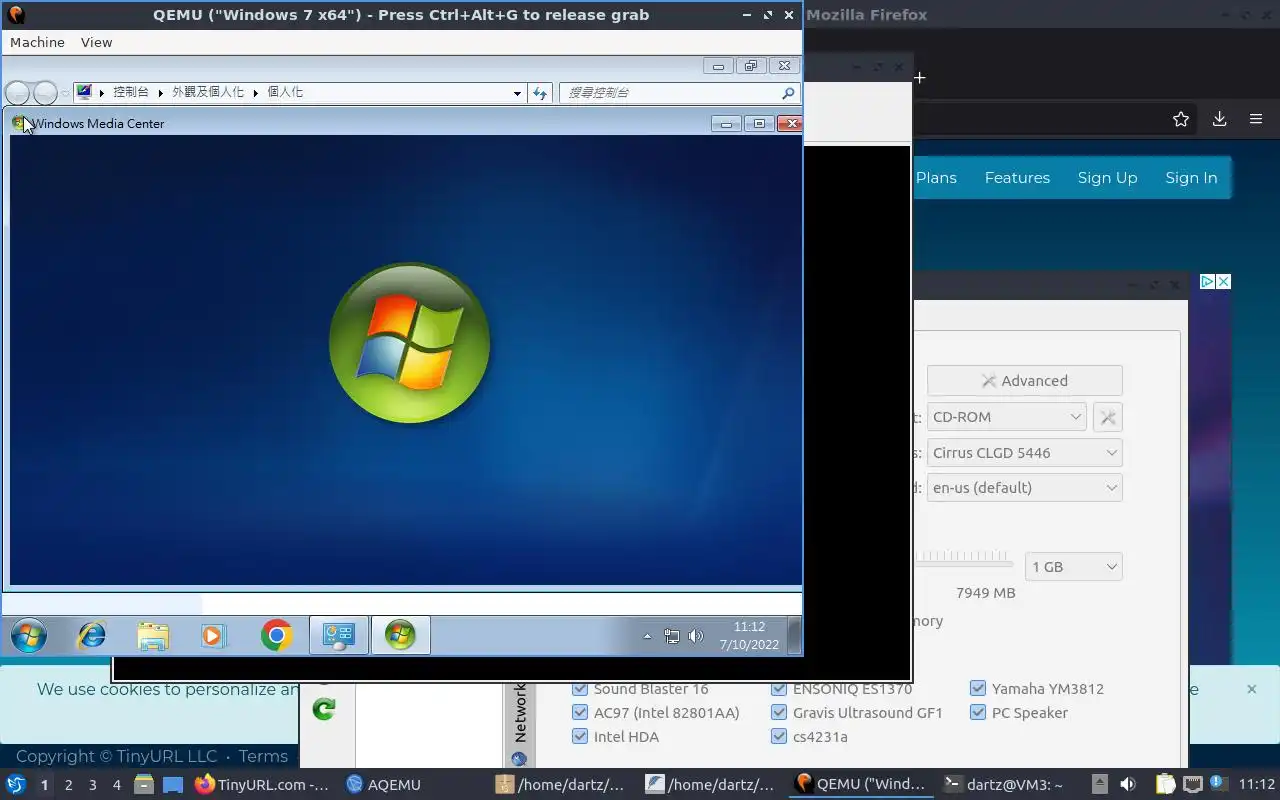Open the host panel clipboard icon

point(1166,785)
